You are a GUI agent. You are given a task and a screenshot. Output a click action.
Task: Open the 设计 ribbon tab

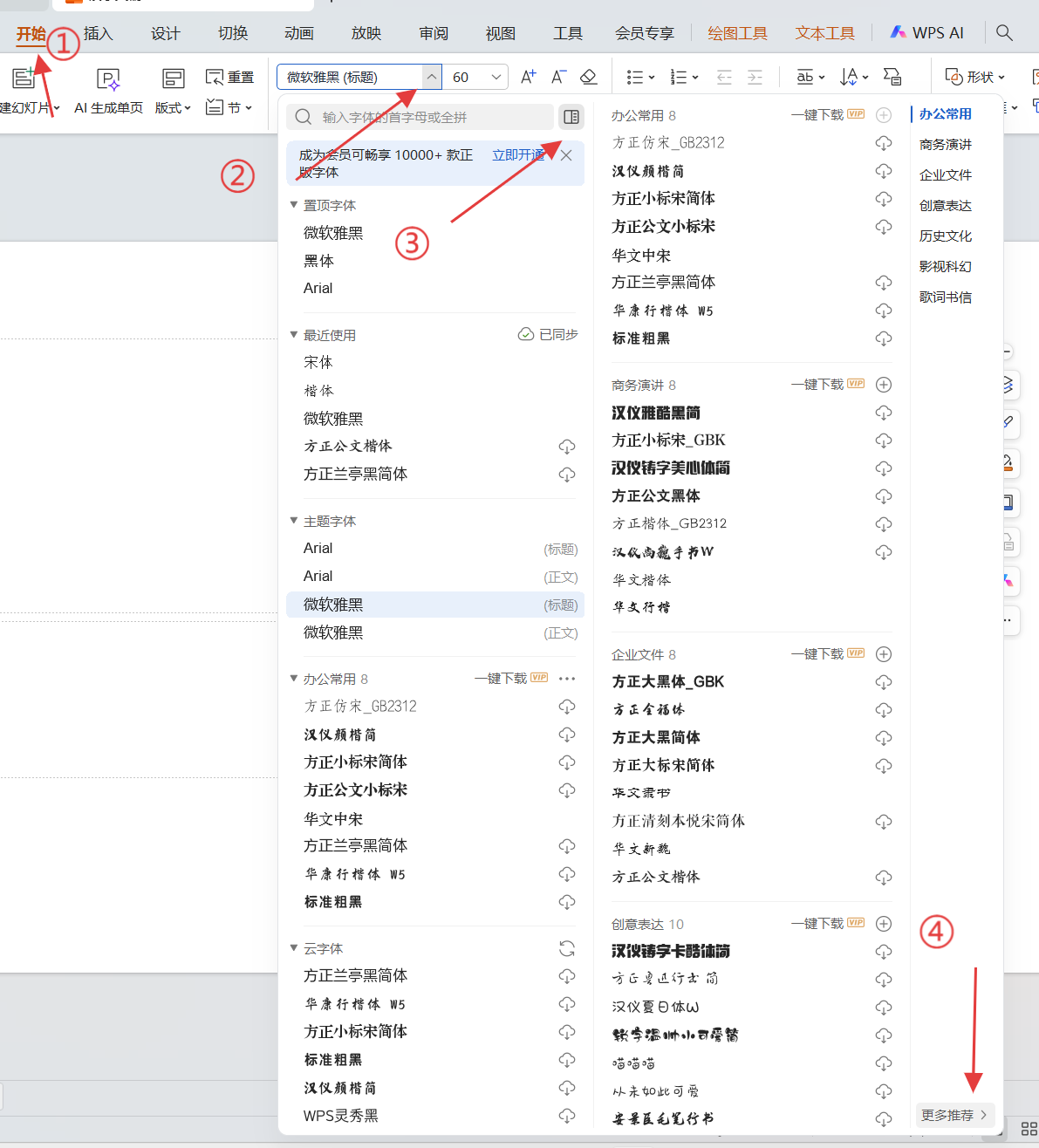[165, 33]
